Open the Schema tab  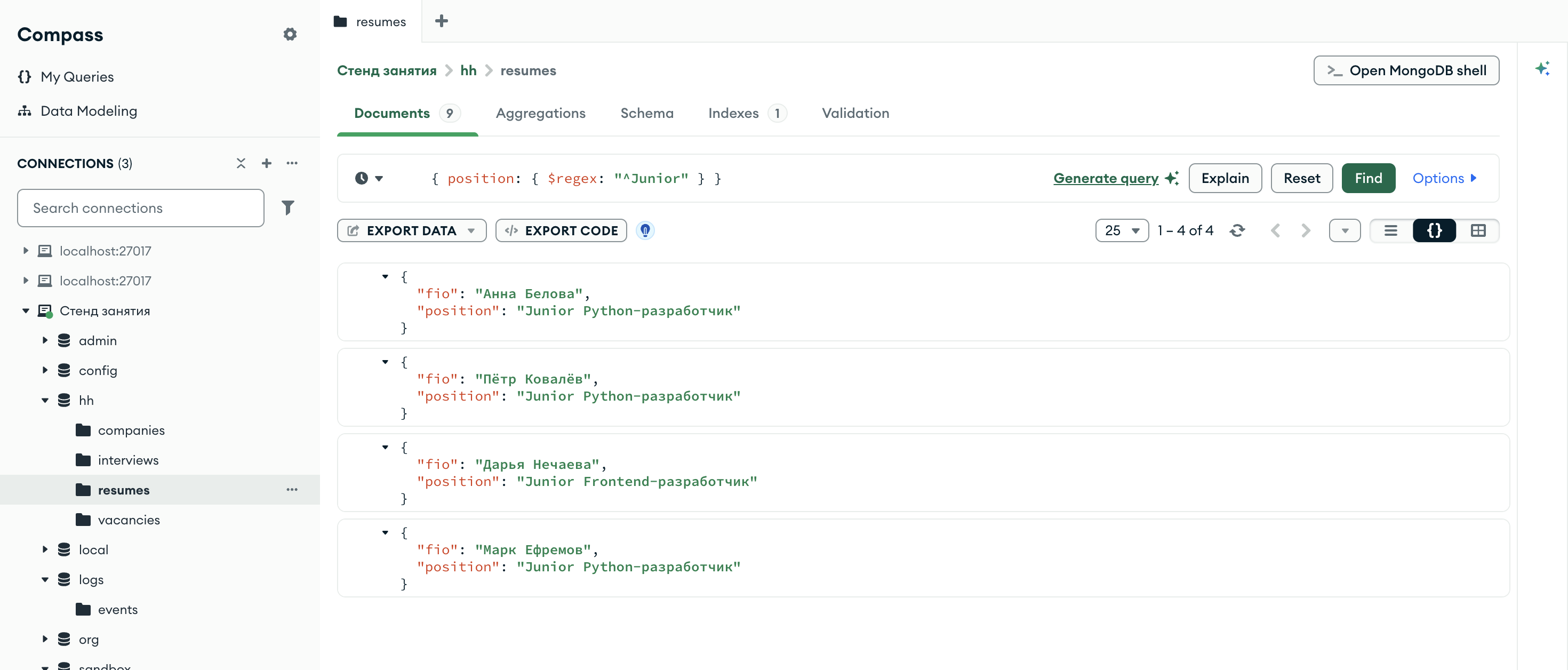click(x=647, y=113)
